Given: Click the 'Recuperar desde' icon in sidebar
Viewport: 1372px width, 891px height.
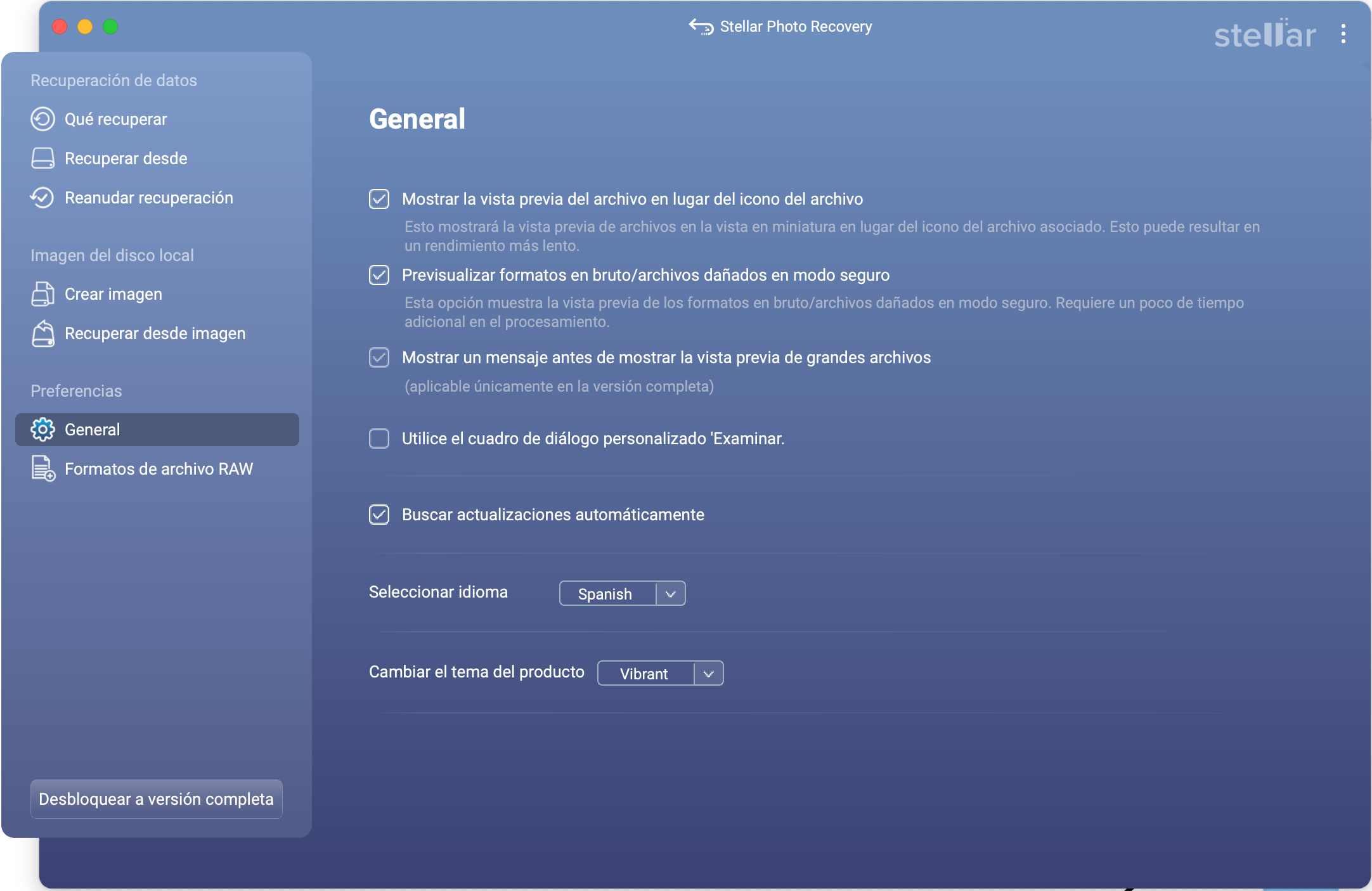Looking at the screenshot, I should click(42, 158).
